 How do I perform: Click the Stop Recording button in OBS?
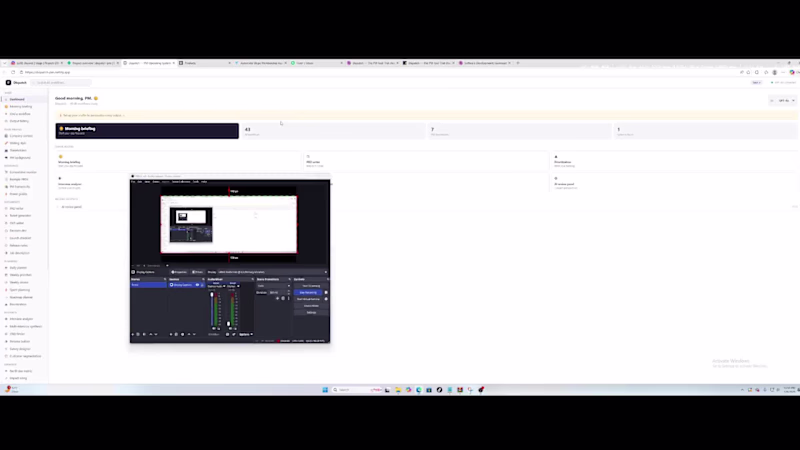click(308, 292)
